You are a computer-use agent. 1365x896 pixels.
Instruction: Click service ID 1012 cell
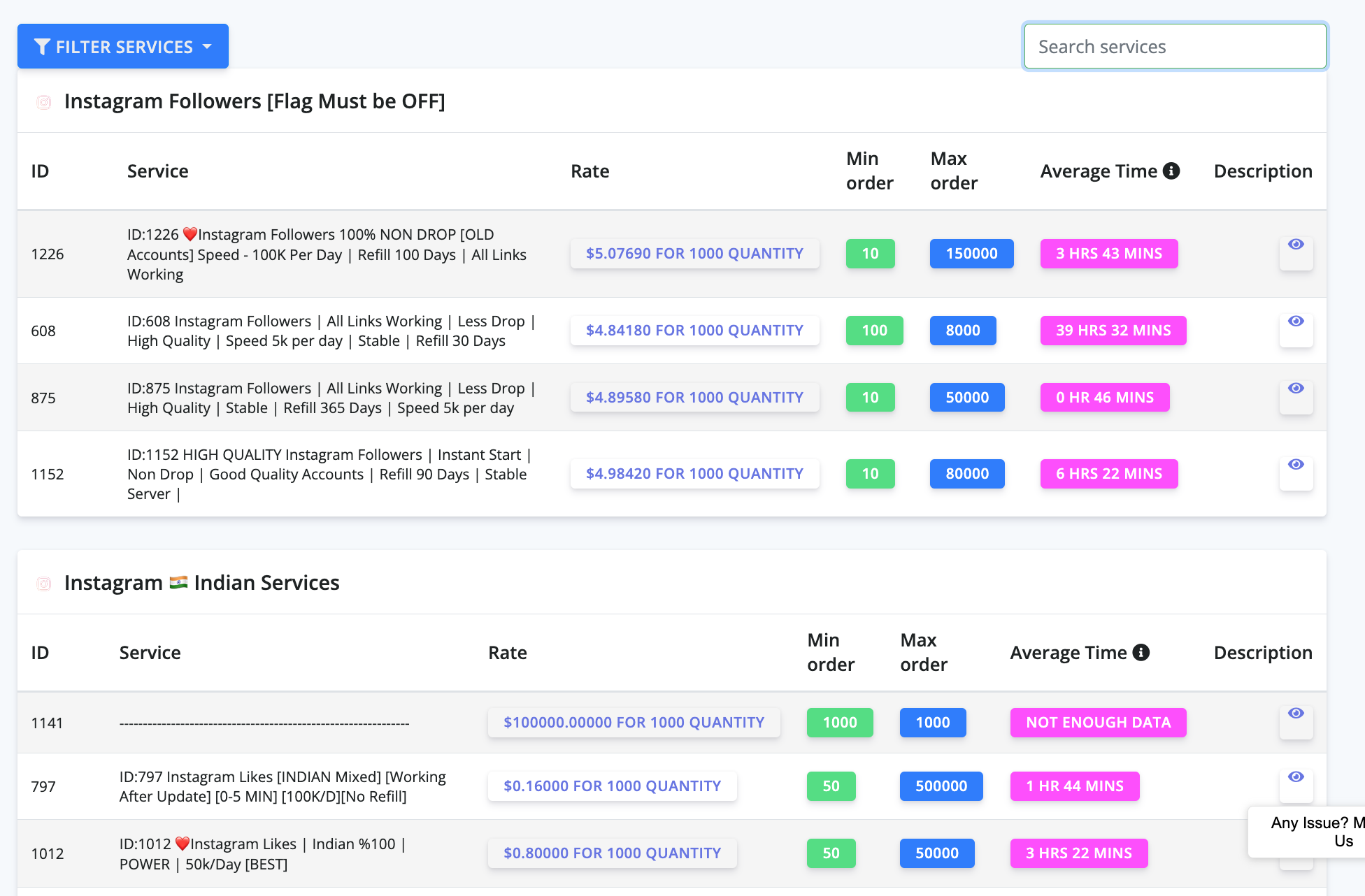tap(48, 854)
